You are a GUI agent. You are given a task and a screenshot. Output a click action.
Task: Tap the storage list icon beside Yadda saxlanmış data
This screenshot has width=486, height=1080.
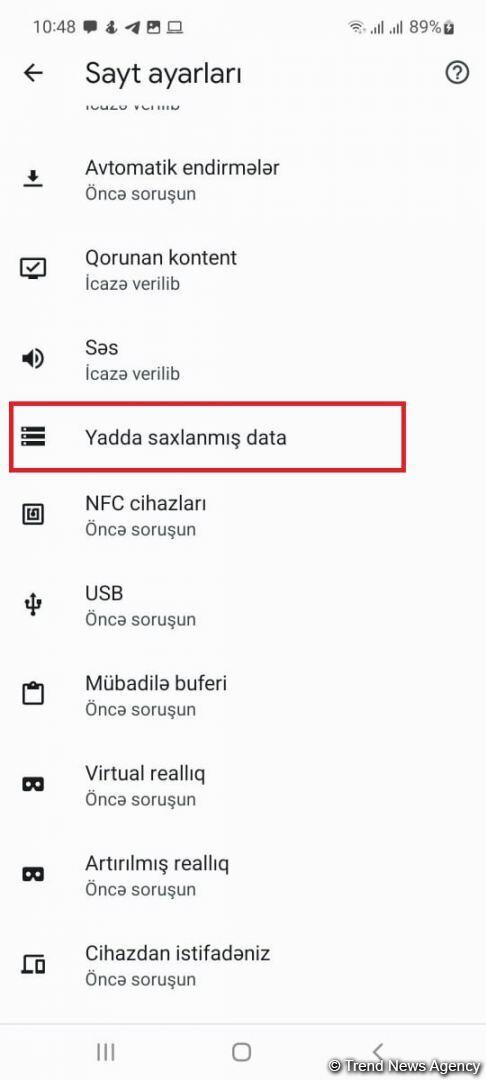click(33, 437)
